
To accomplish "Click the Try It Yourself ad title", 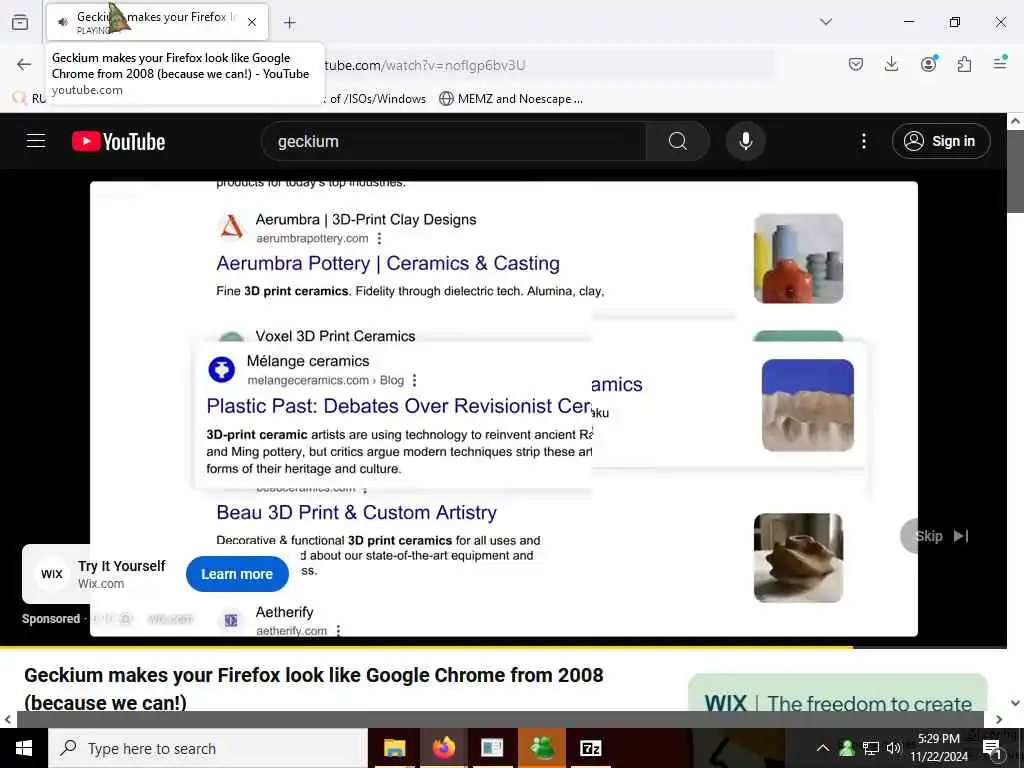I will coord(121,566).
